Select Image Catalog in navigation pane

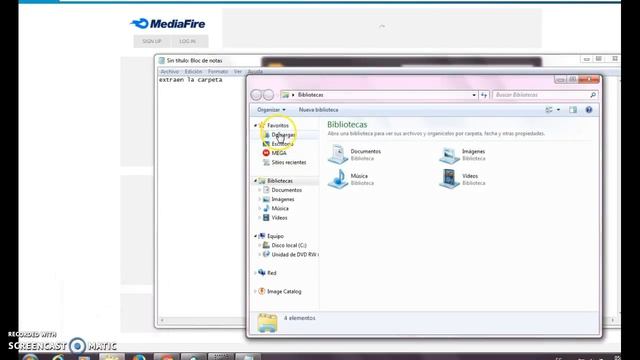[x=284, y=291]
